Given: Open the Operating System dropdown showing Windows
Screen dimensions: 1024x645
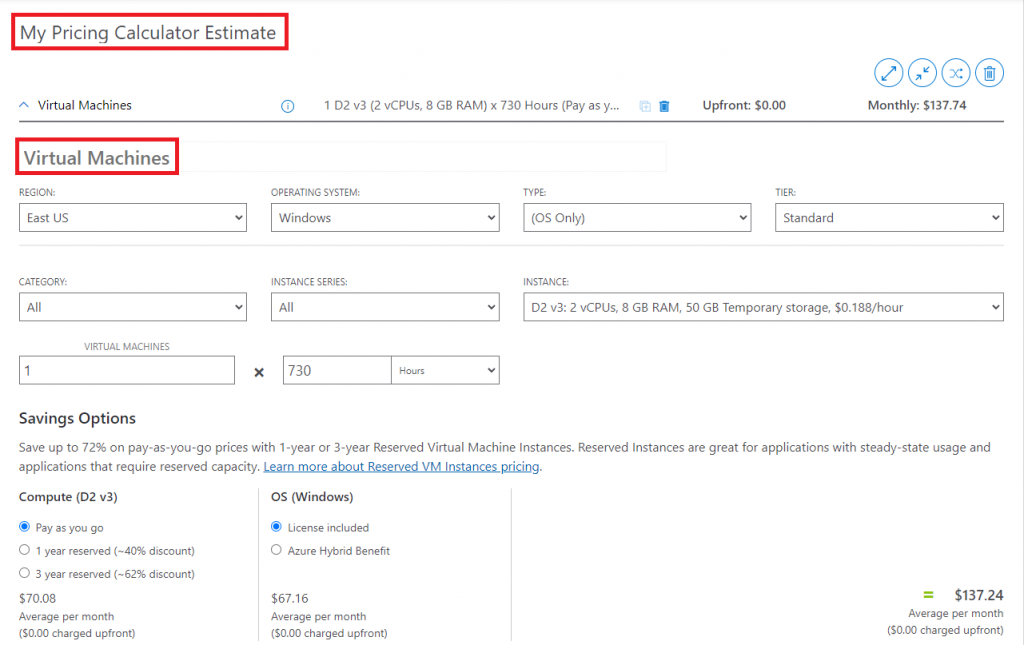Looking at the screenshot, I should click(385, 217).
